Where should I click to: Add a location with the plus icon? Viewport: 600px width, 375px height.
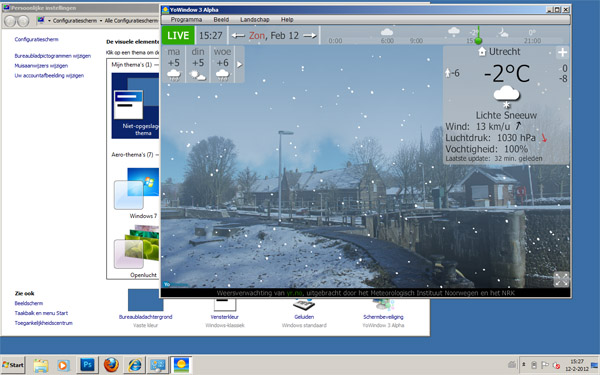[x=562, y=52]
